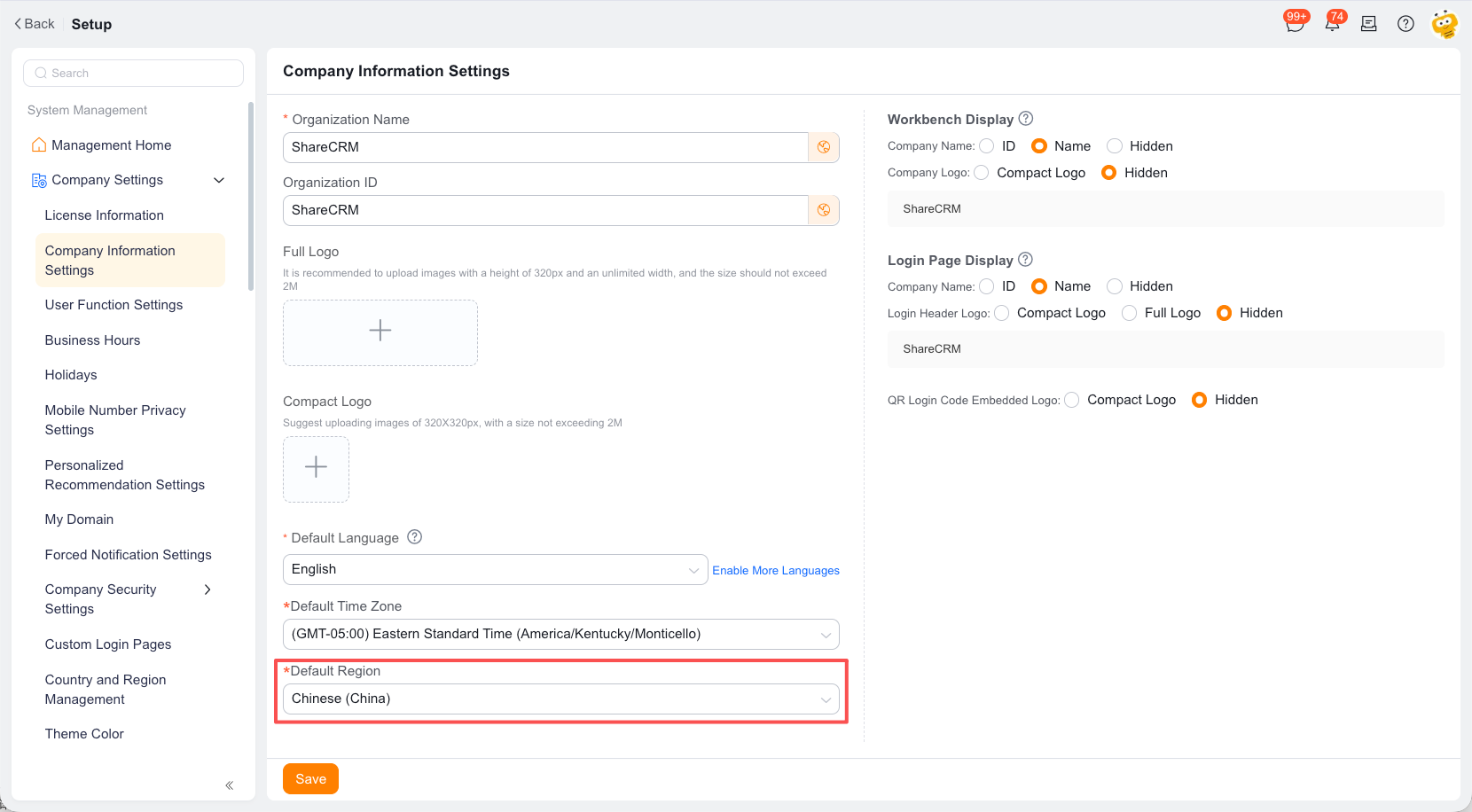Viewport: 1472px width, 812px height.
Task: Open the help question mark in top bar
Action: tap(1405, 24)
